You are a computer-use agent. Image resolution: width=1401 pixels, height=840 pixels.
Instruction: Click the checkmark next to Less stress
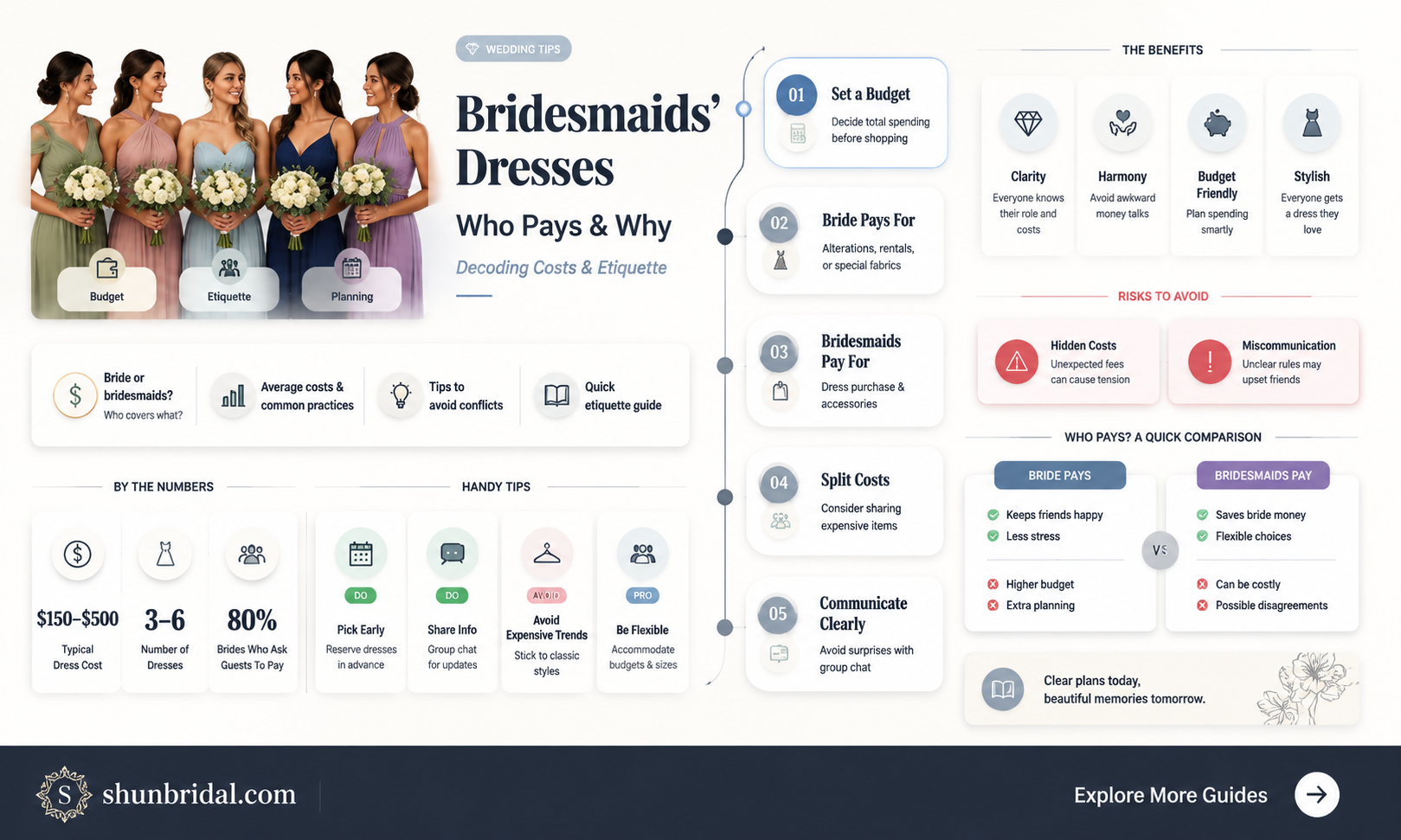point(993,536)
